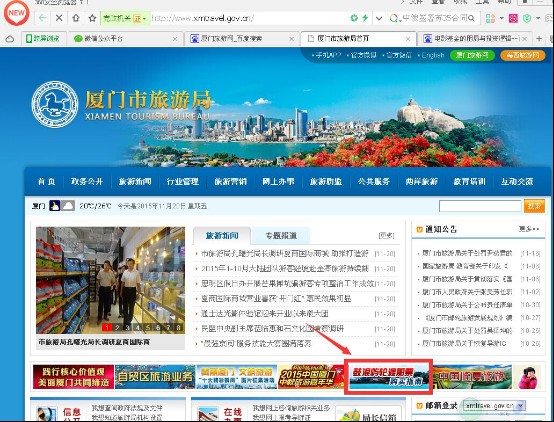Close the 厦门市旅游局首页 tab
Image resolution: width=554 pixels, height=422 pixels.
408,39
